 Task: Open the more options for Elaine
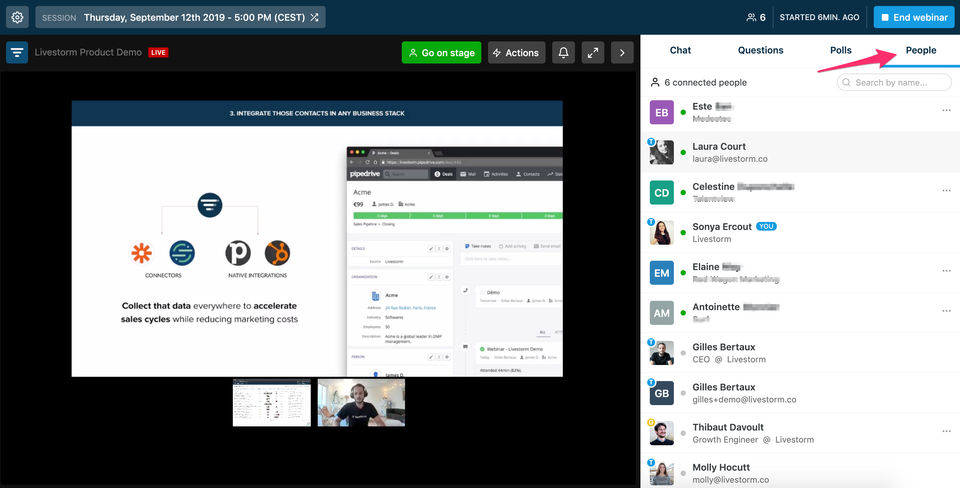[947, 271]
